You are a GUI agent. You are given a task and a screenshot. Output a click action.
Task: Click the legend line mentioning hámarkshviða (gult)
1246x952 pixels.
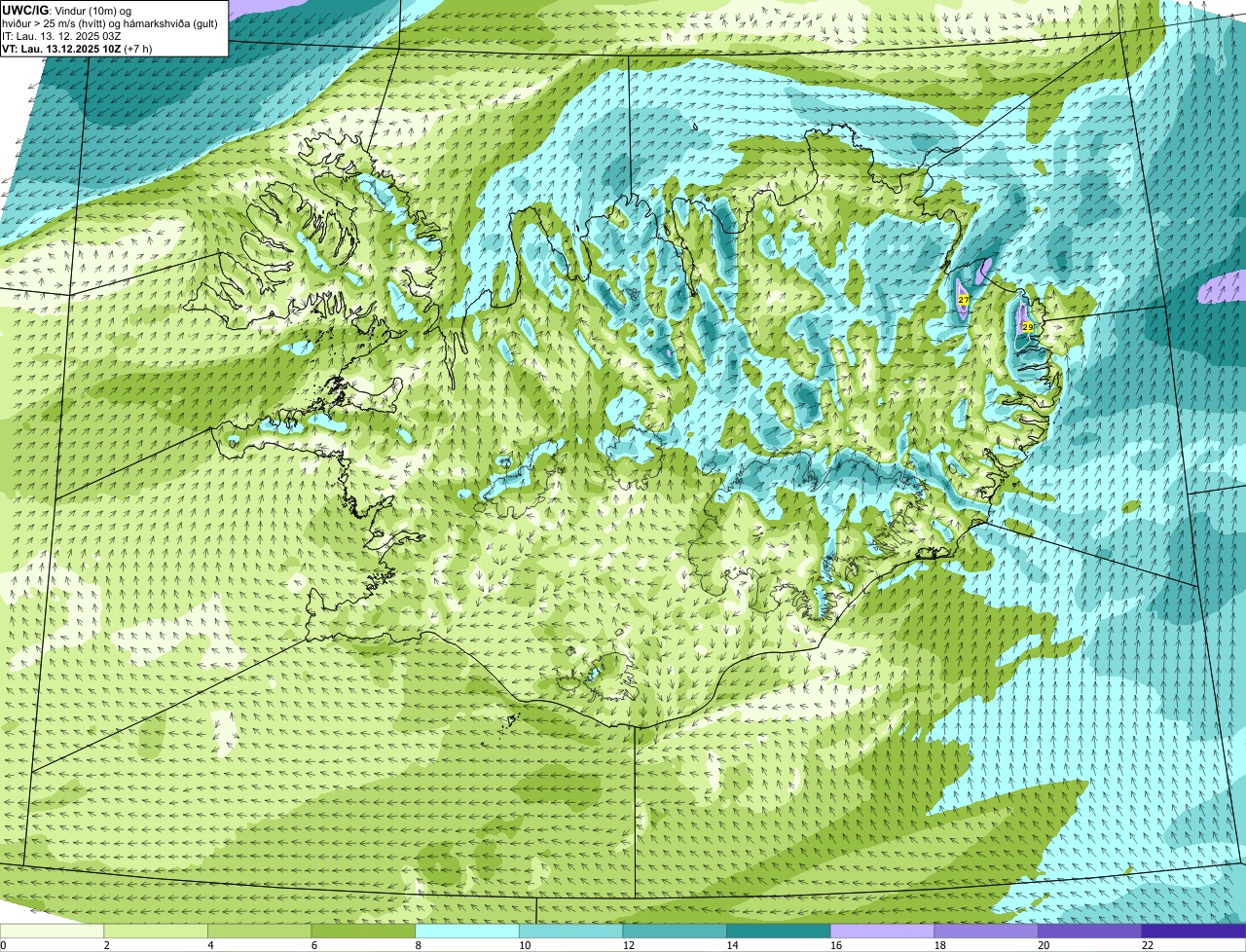110,23
